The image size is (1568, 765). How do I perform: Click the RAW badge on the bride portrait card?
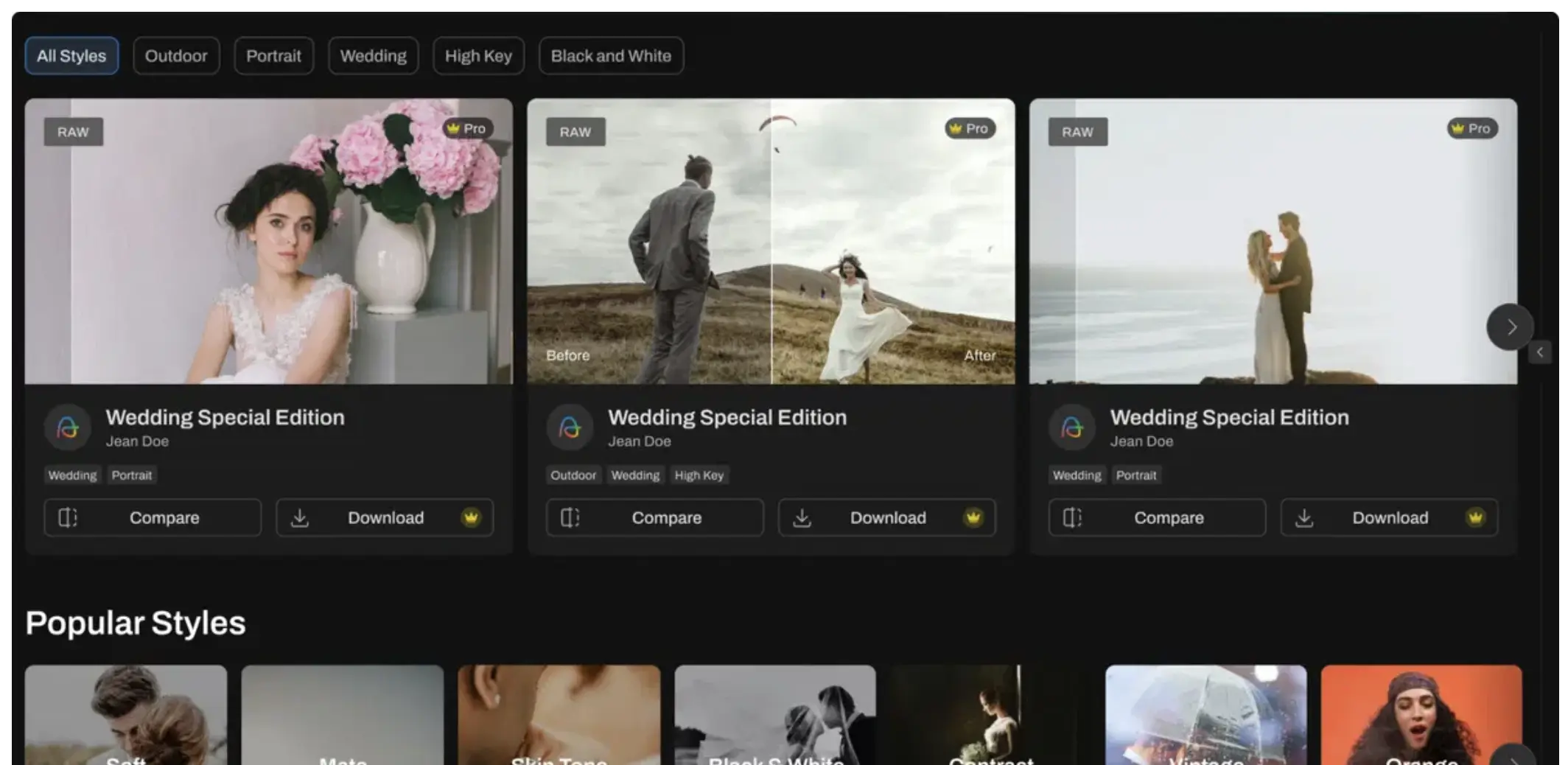[x=73, y=132]
